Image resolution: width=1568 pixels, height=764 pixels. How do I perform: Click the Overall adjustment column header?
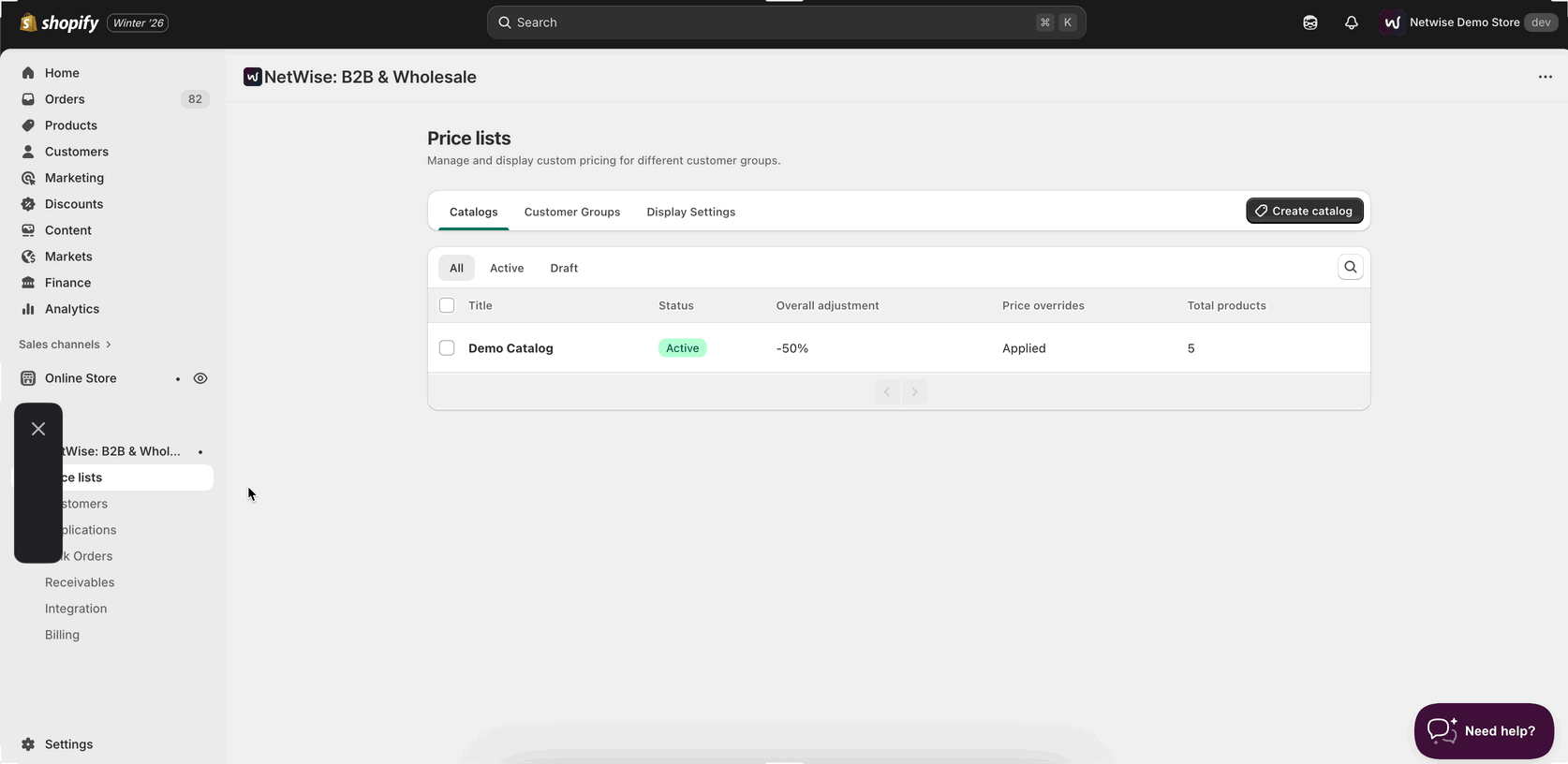tap(828, 305)
